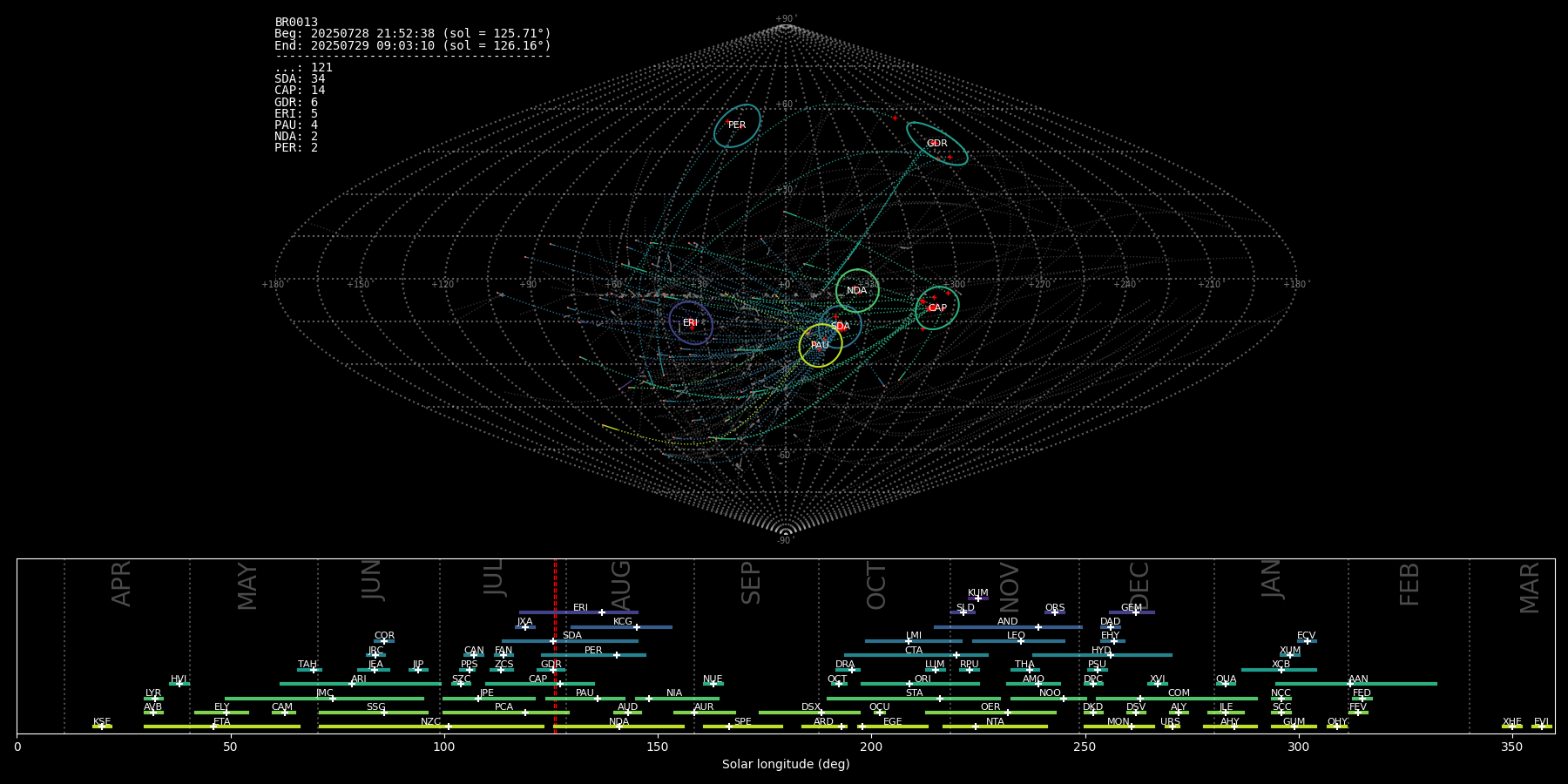The width and height of the screenshot is (1568, 784).
Task: Select the SSG shower label in timeline
Action: tap(375, 707)
